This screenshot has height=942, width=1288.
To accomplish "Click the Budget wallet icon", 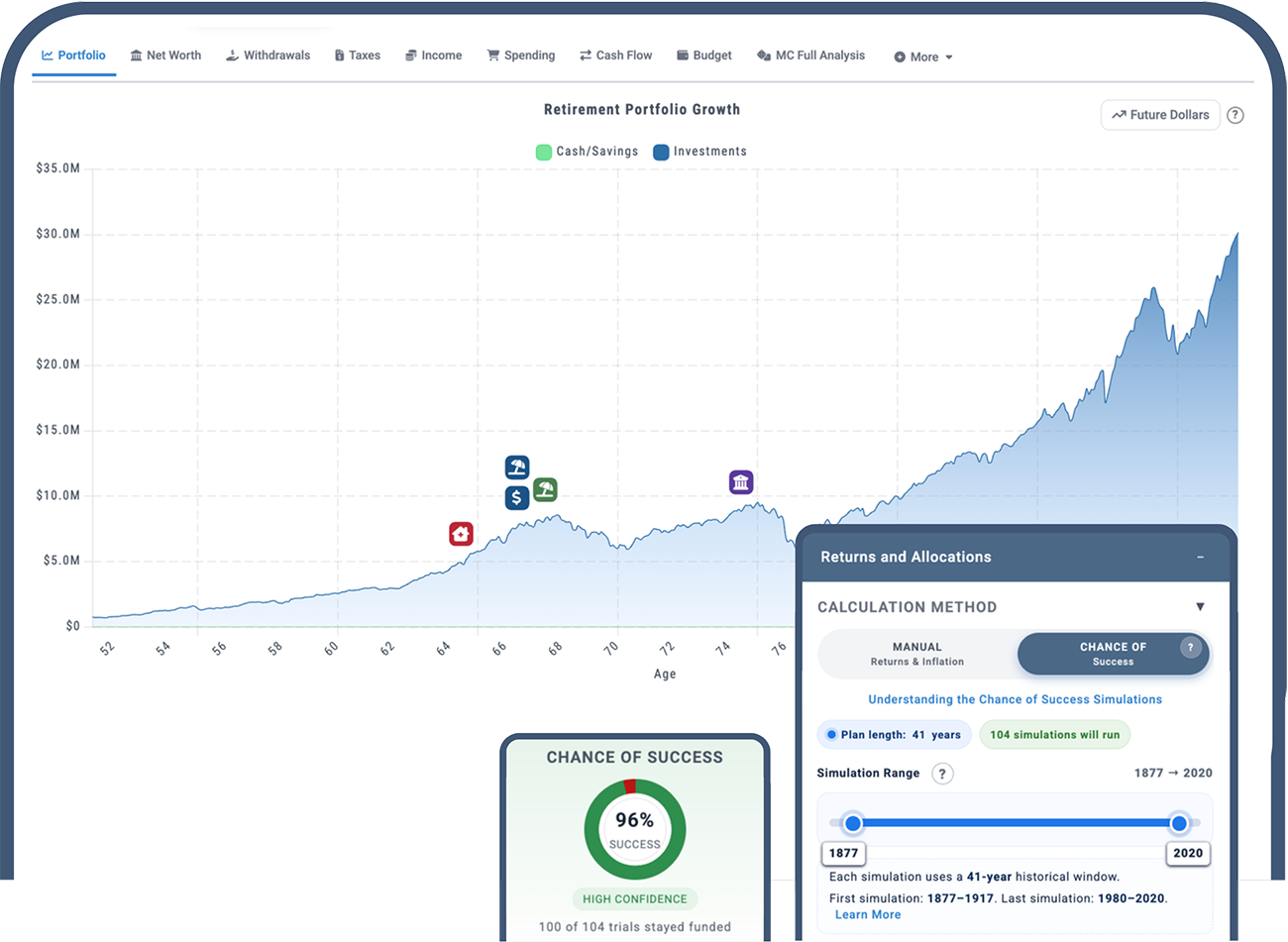I will [x=683, y=55].
